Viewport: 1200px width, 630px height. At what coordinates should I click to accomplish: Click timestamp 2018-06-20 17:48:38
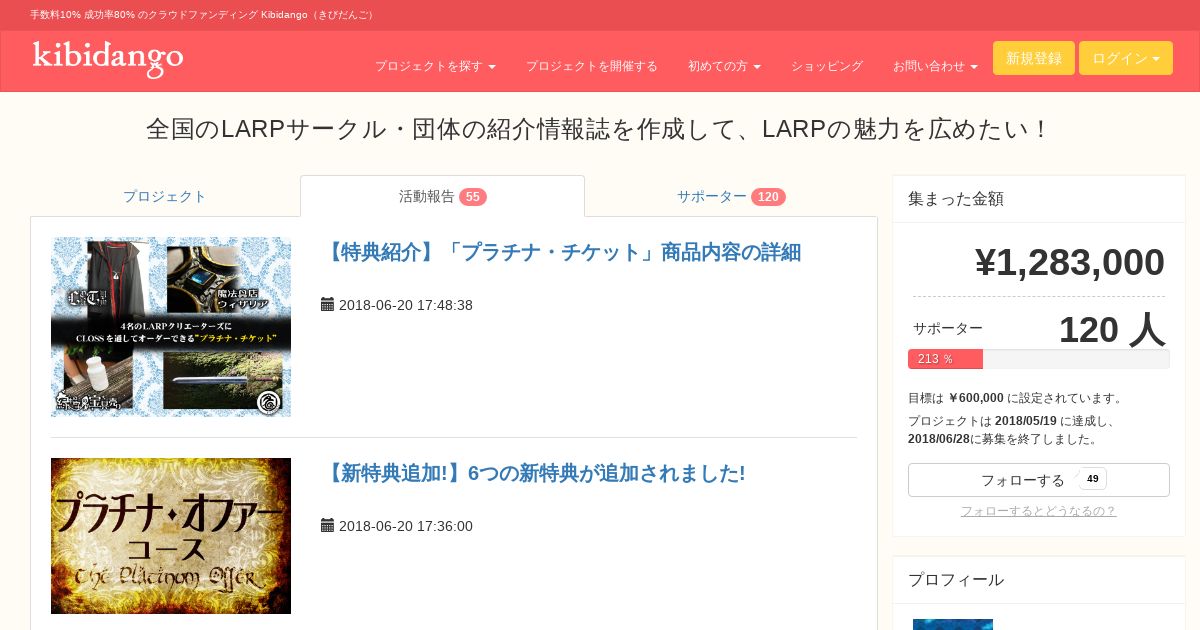click(406, 305)
